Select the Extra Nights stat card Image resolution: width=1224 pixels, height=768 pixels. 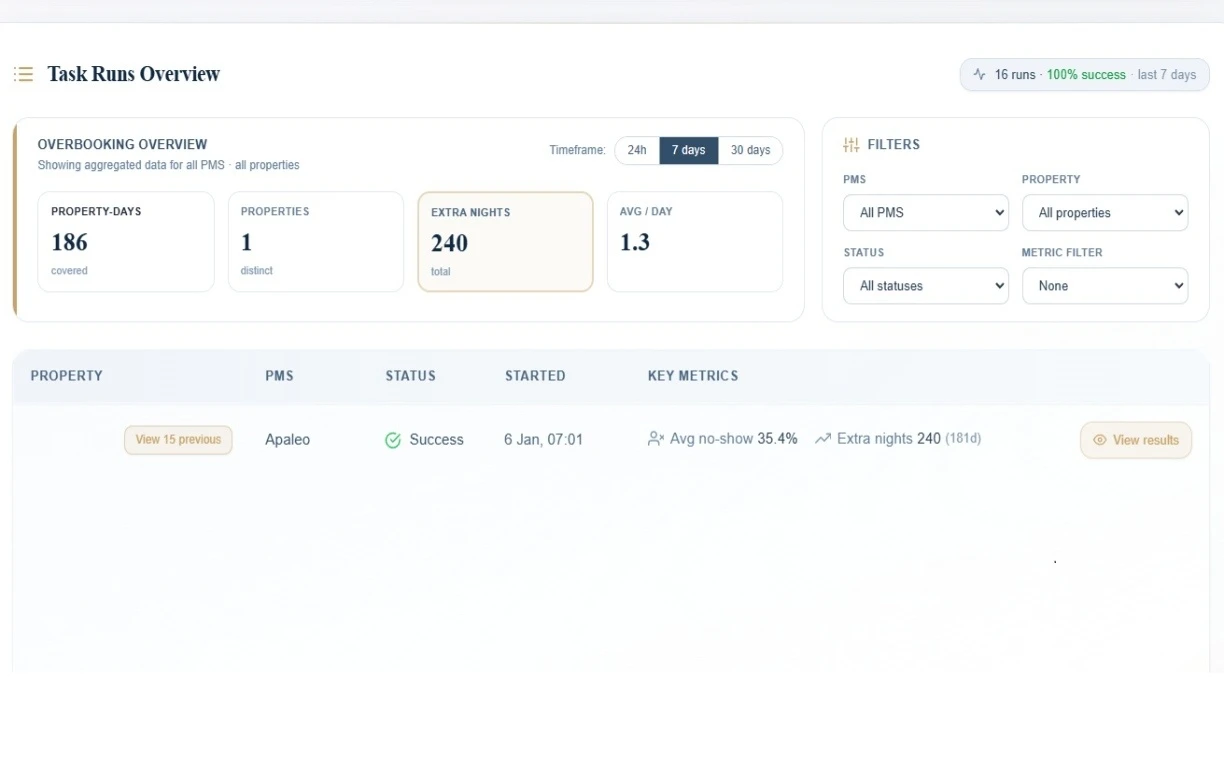coord(505,241)
